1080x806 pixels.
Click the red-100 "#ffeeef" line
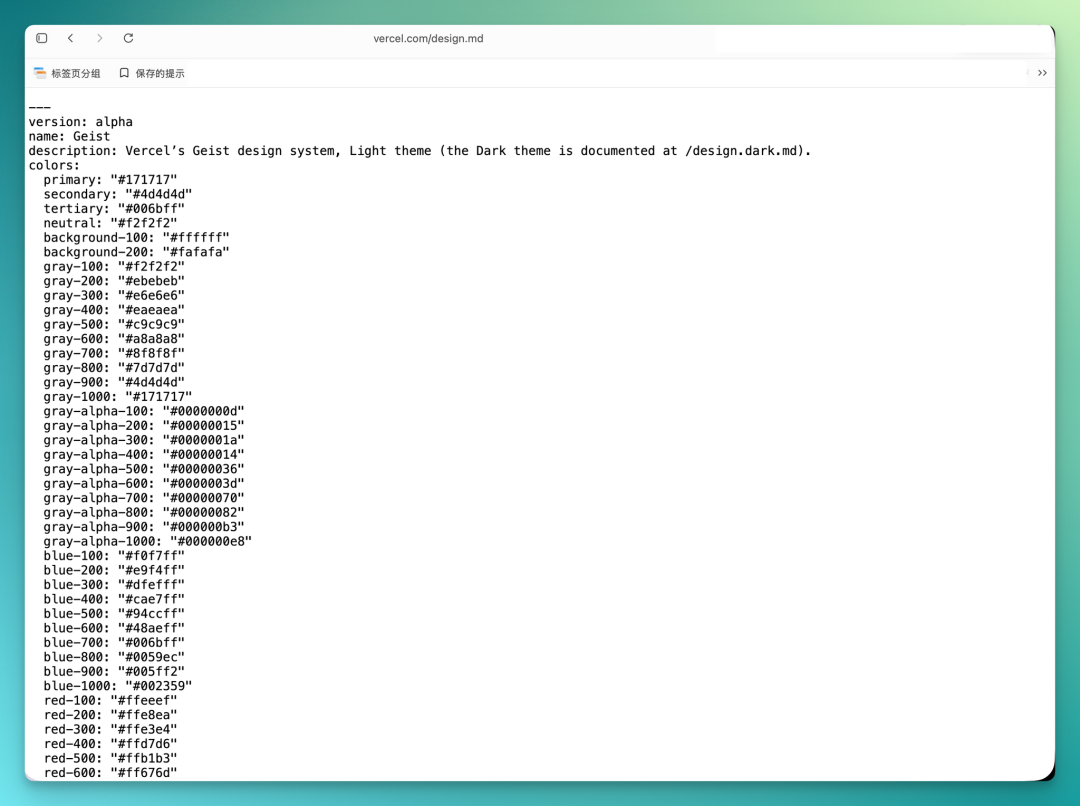click(x=110, y=701)
